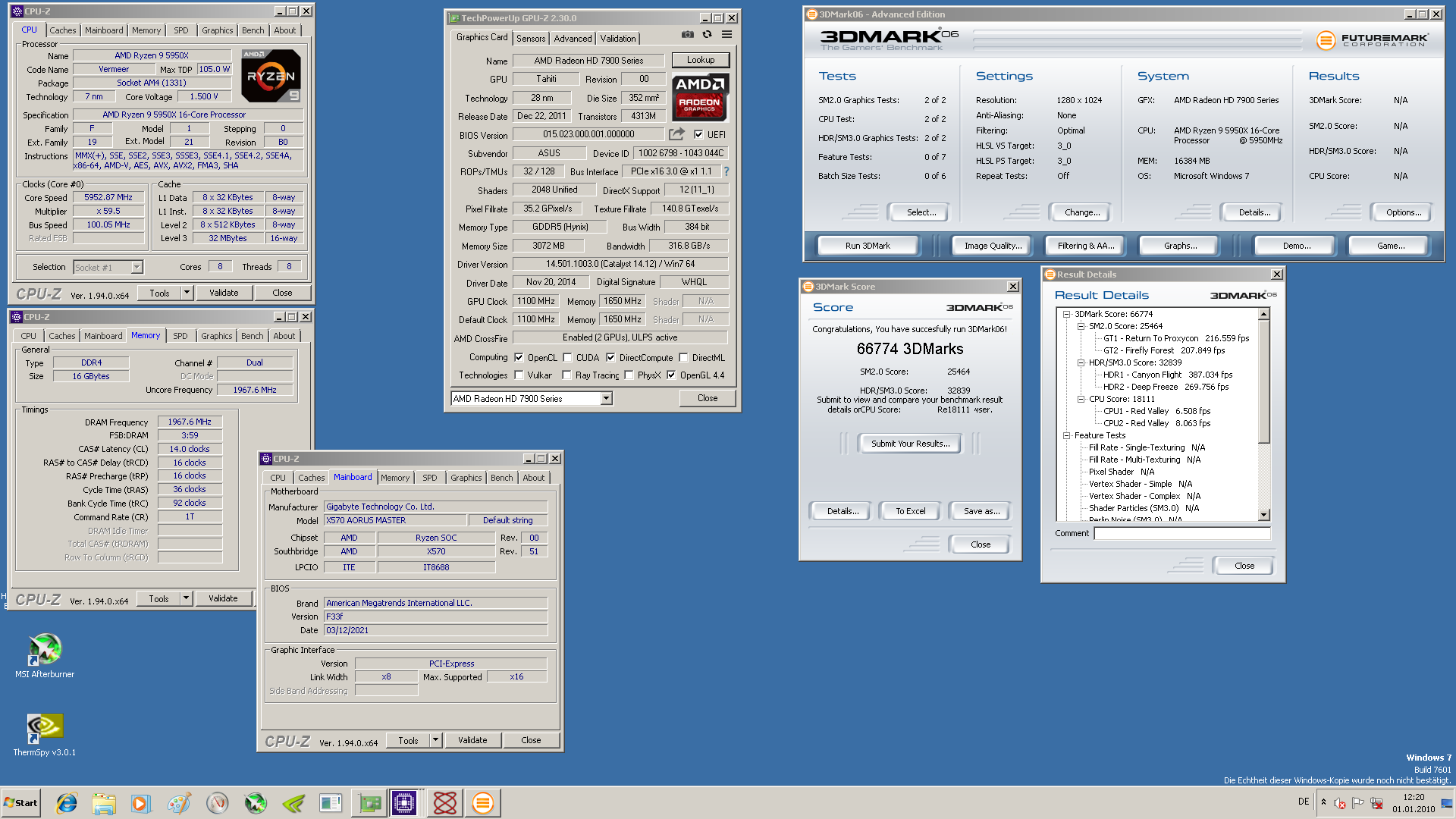
Task: Click the Lookup button in GPU-Z
Action: pos(701,60)
